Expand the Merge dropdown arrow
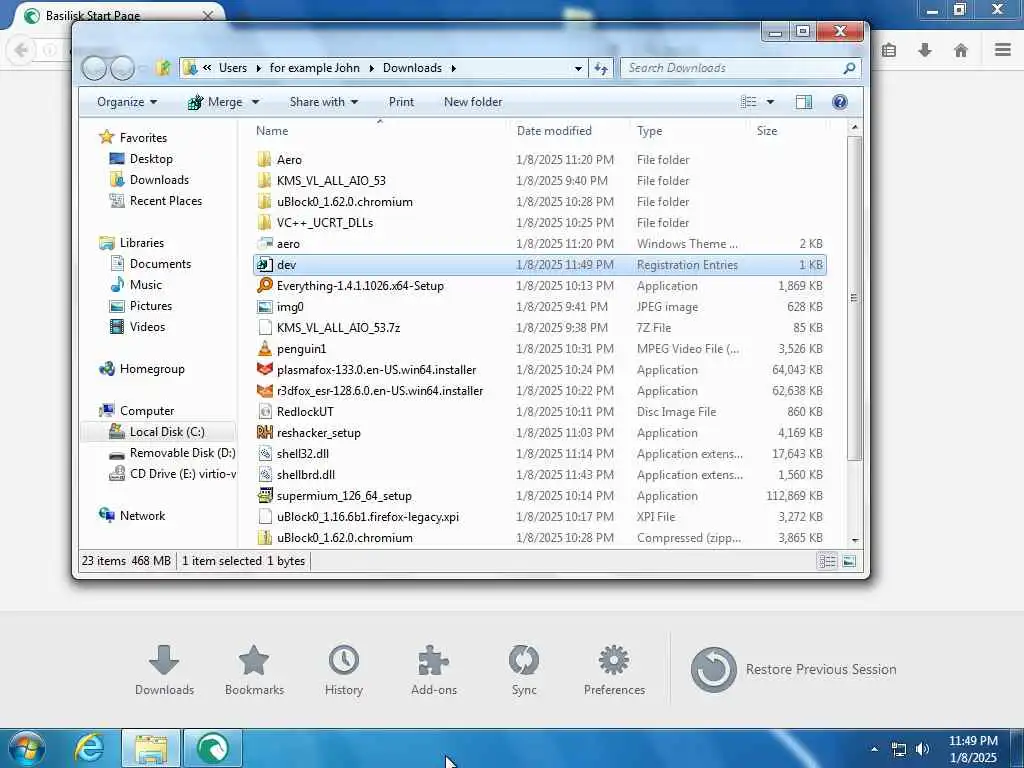This screenshot has height=768, width=1024. pos(255,102)
